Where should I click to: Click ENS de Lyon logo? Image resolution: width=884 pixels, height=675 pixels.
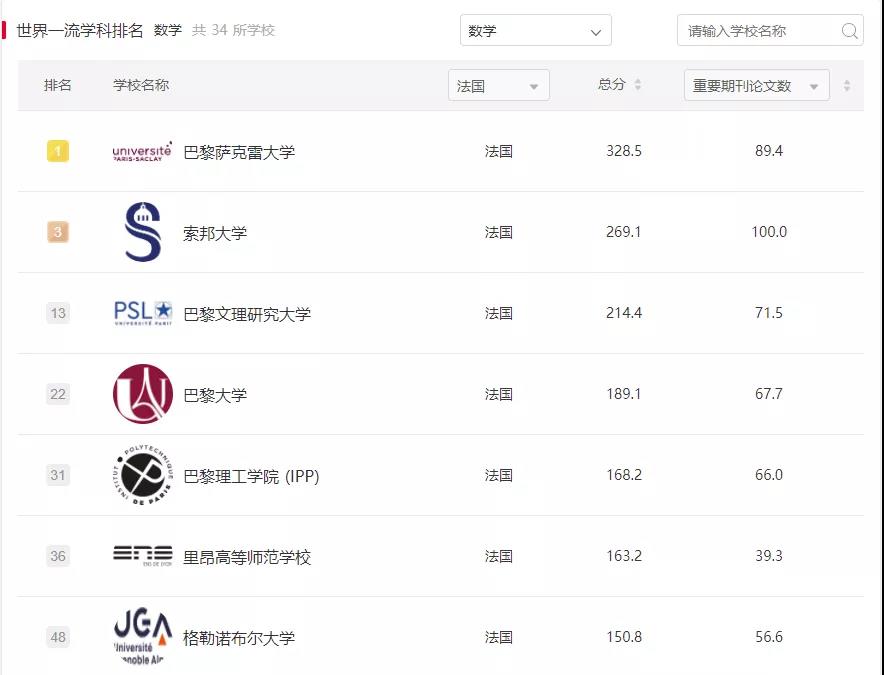click(143, 555)
